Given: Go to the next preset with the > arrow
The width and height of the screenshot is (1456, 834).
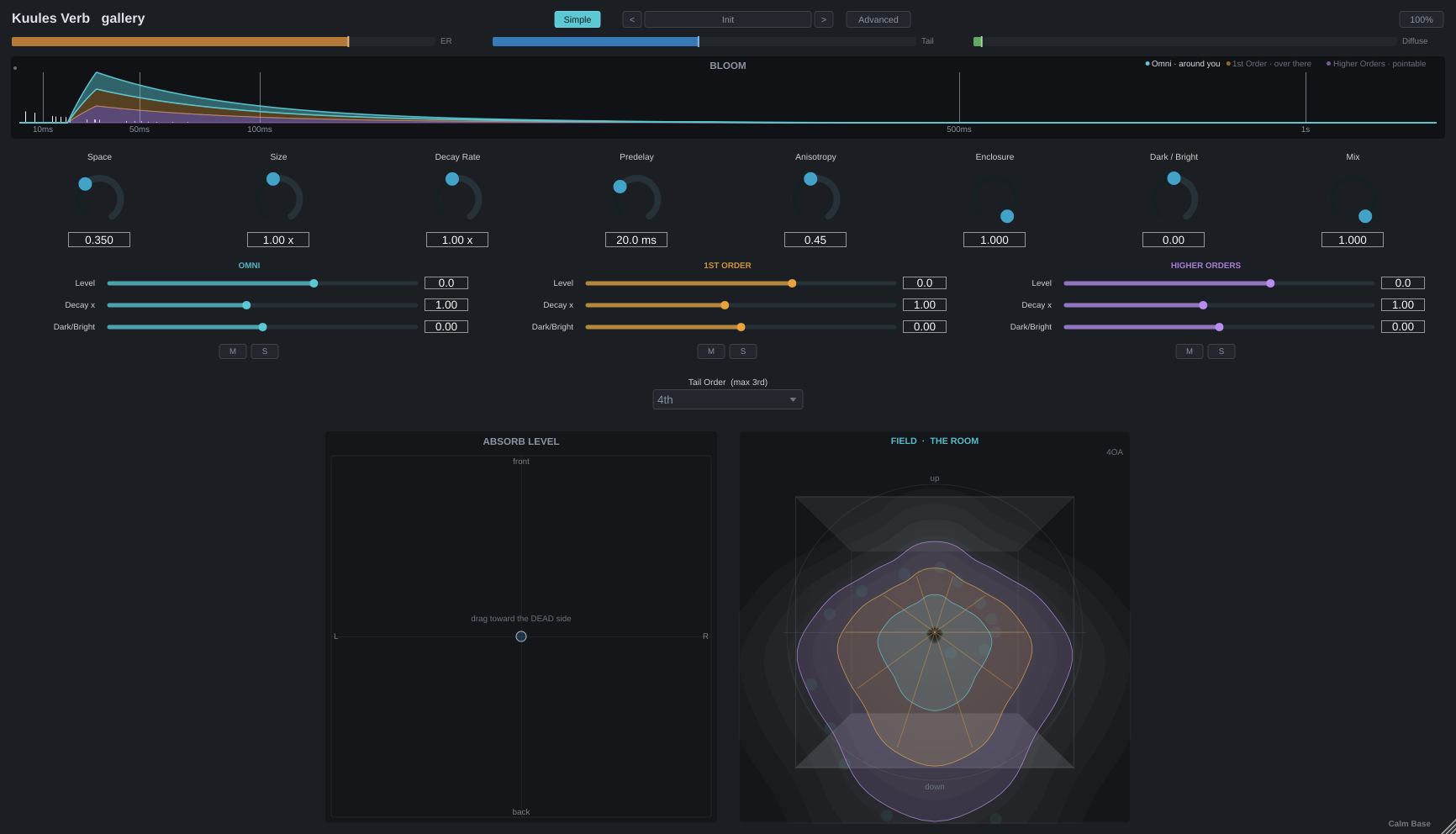Looking at the screenshot, I should (824, 19).
